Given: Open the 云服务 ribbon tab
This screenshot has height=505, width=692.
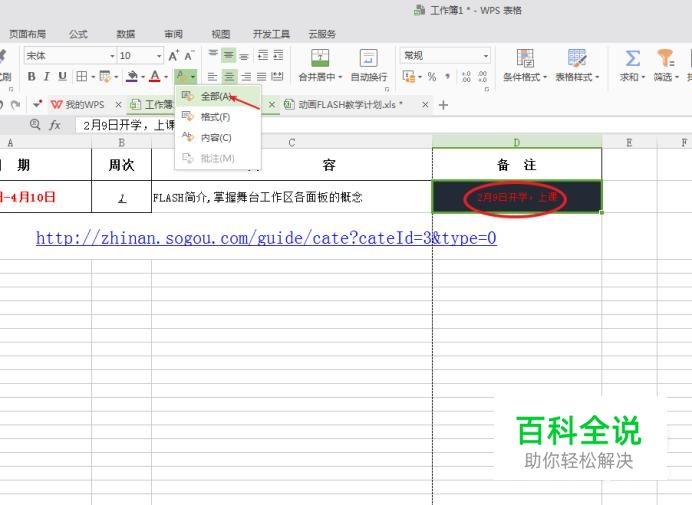Looking at the screenshot, I should click(322, 34).
